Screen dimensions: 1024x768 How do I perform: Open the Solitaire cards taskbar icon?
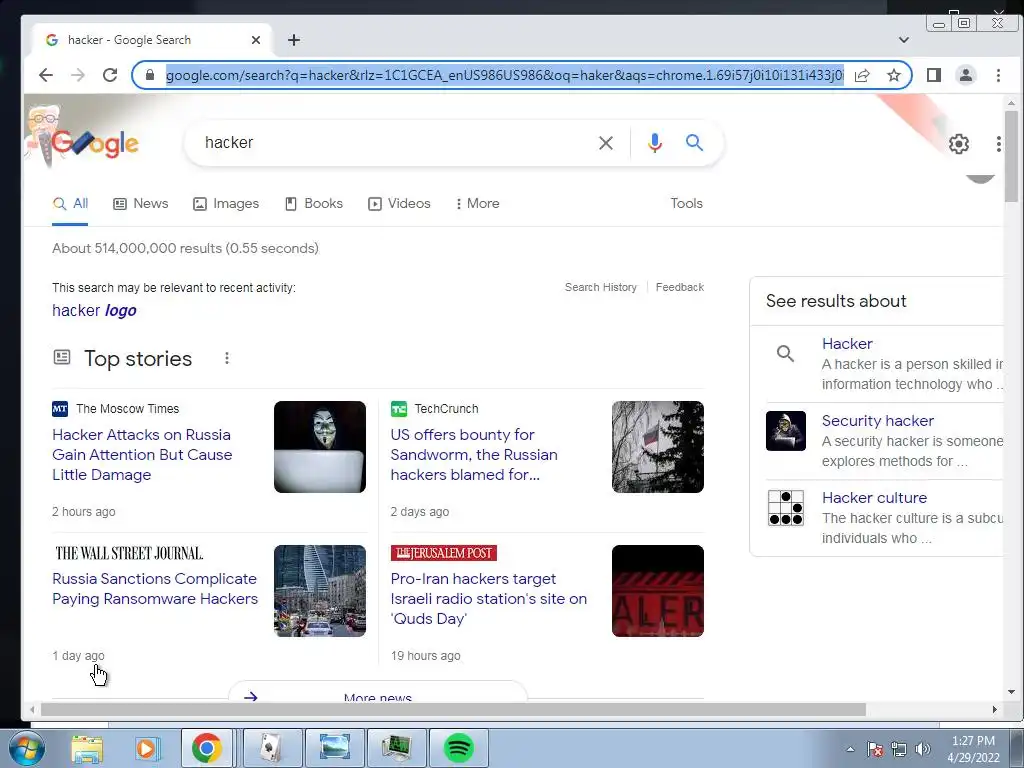point(272,748)
